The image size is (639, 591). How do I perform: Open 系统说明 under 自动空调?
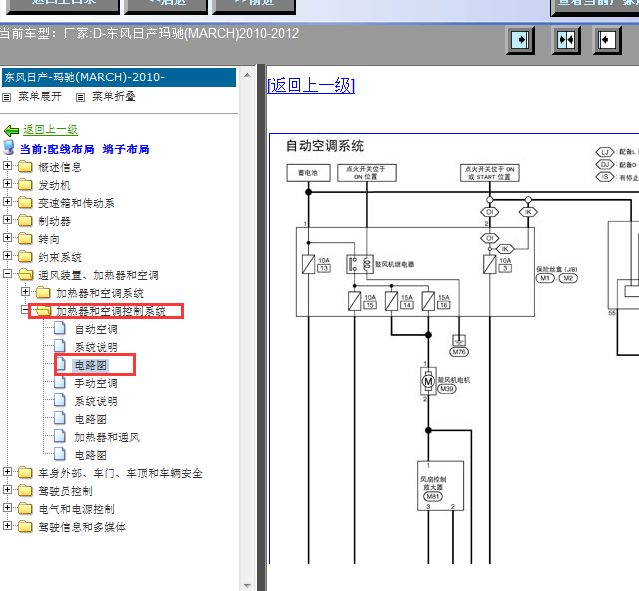[96, 347]
